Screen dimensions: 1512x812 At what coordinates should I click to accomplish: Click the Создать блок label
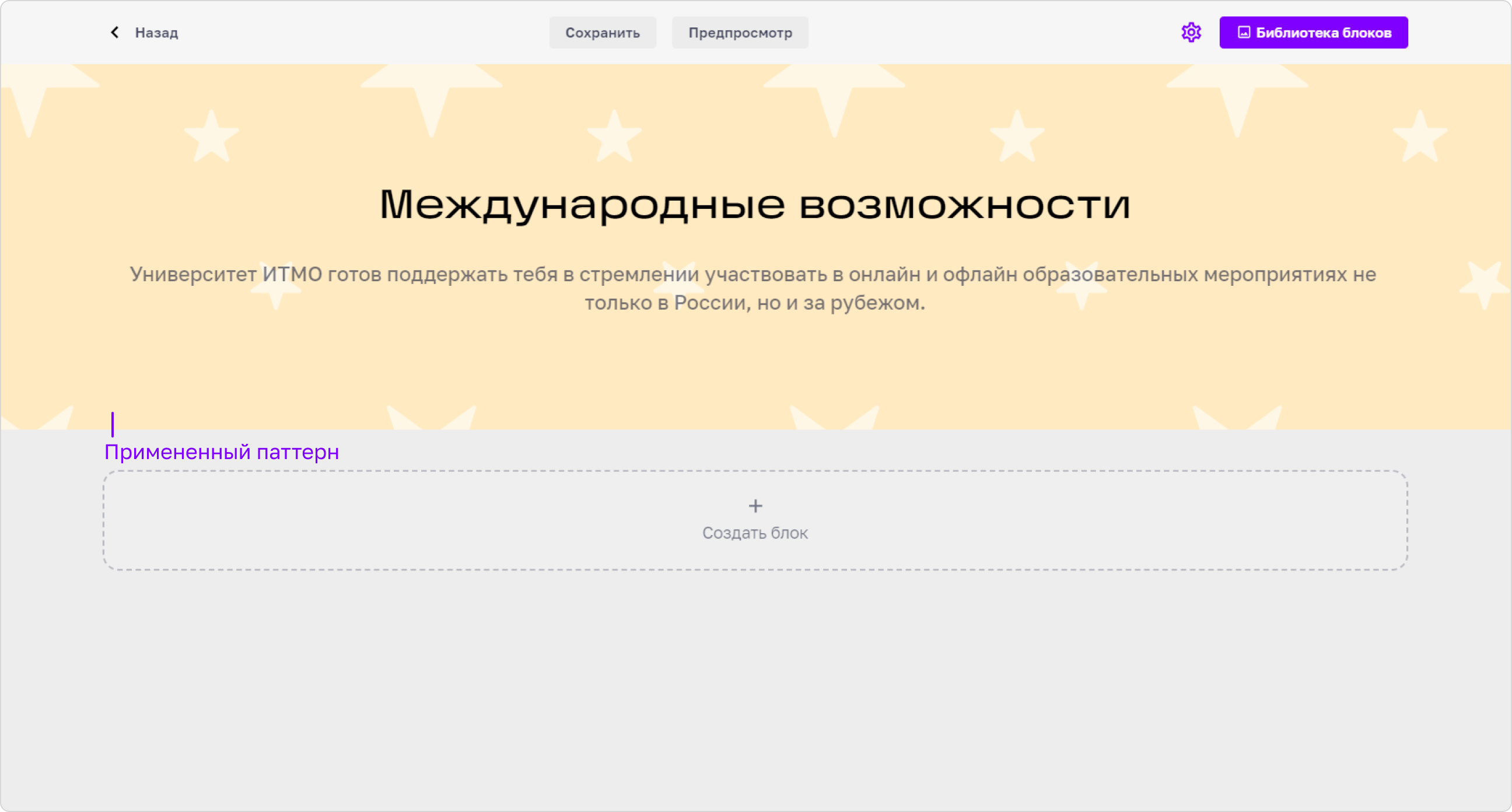pos(755,533)
